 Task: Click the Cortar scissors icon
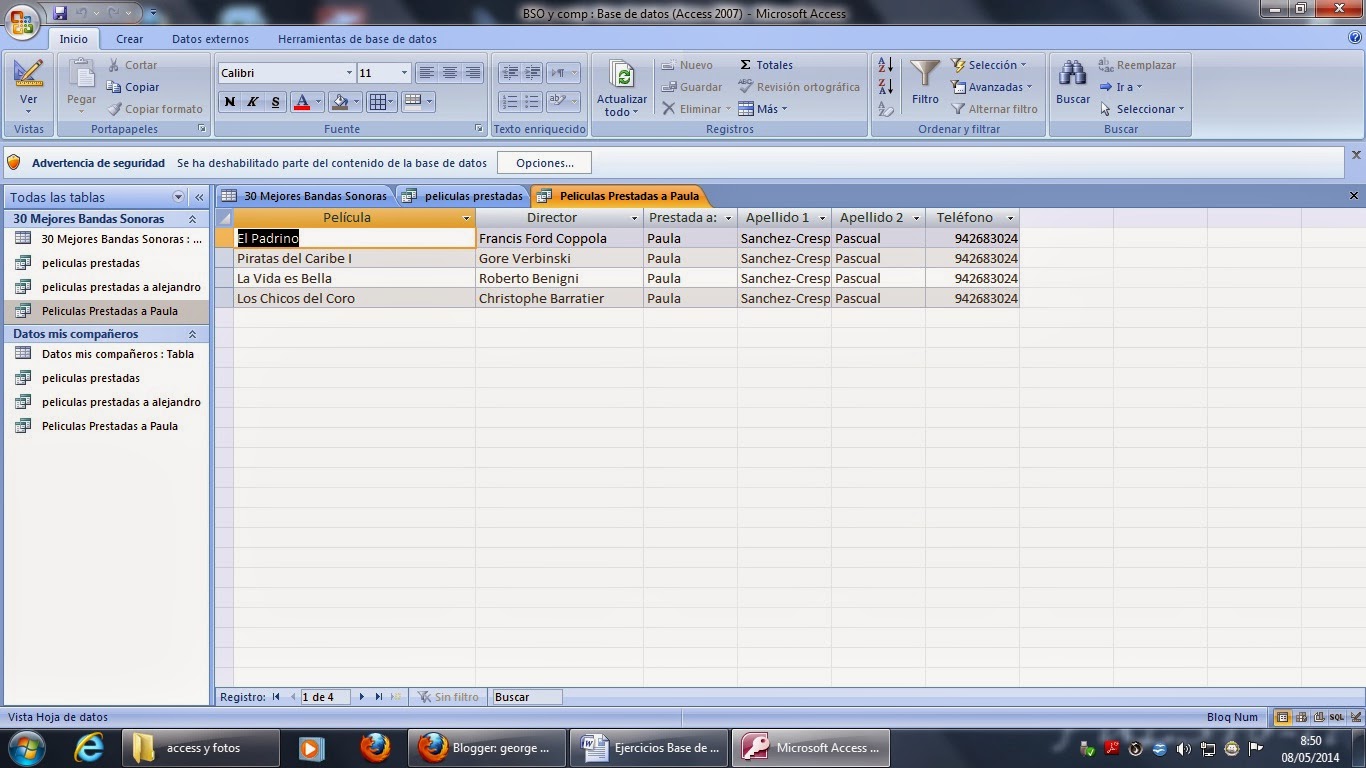coord(115,65)
